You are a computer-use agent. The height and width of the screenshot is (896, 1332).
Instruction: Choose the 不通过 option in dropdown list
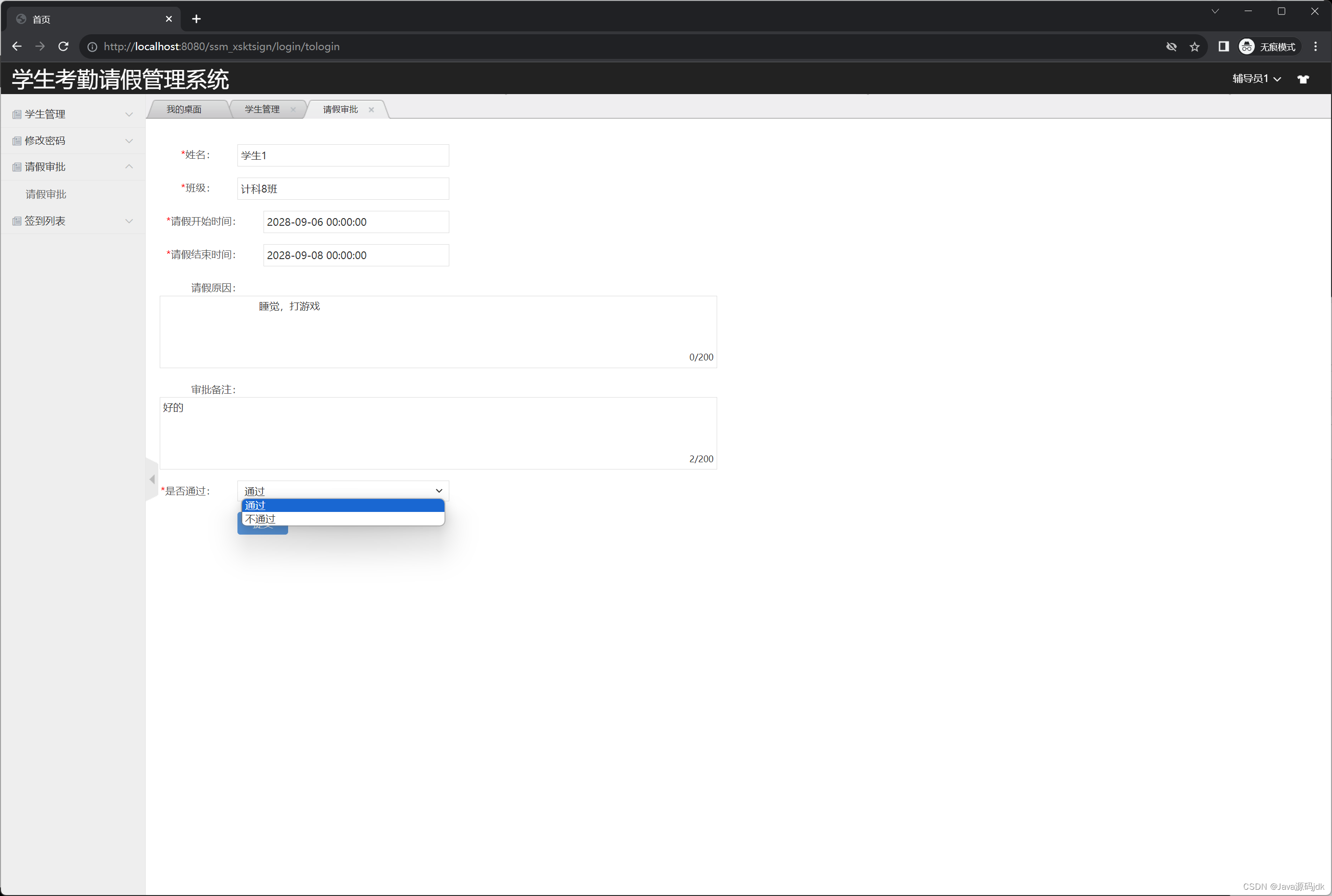343,519
